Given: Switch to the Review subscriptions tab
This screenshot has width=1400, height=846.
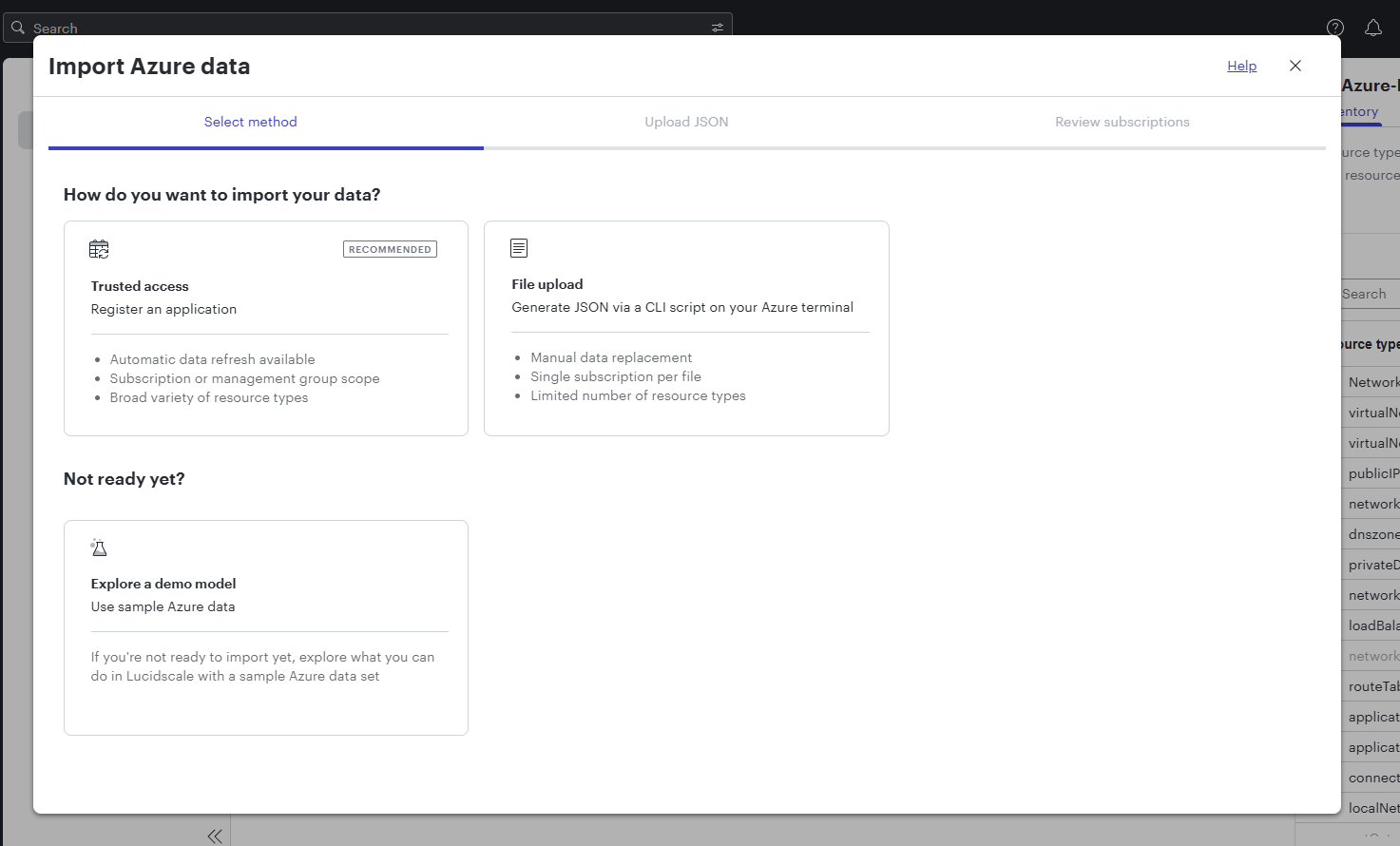Looking at the screenshot, I should [1122, 122].
